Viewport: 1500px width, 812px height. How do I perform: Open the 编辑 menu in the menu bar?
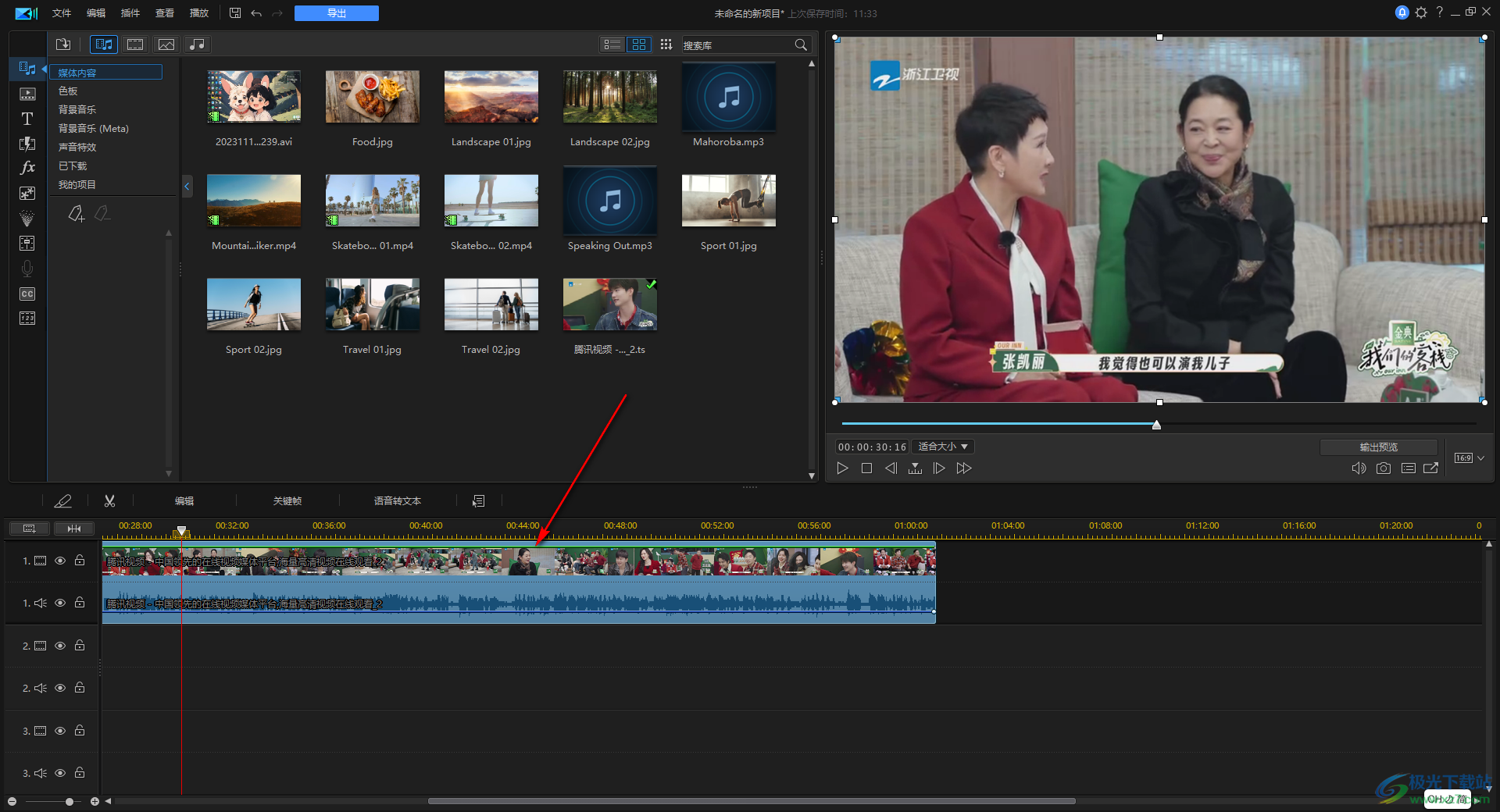click(96, 13)
